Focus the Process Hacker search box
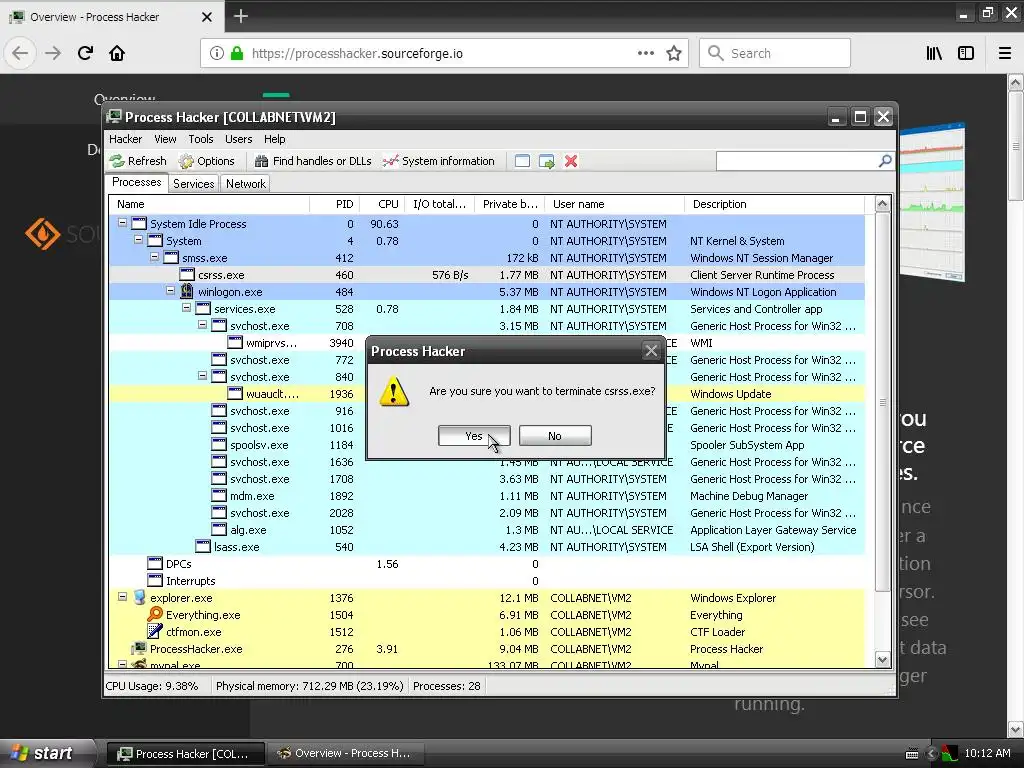Screen dimensions: 1024x768 [797, 161]
